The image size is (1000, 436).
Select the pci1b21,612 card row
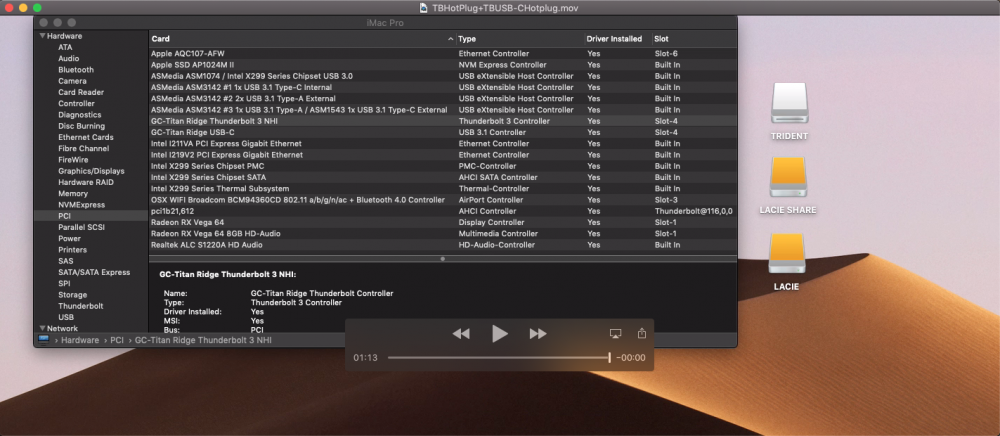coord(443,211)
